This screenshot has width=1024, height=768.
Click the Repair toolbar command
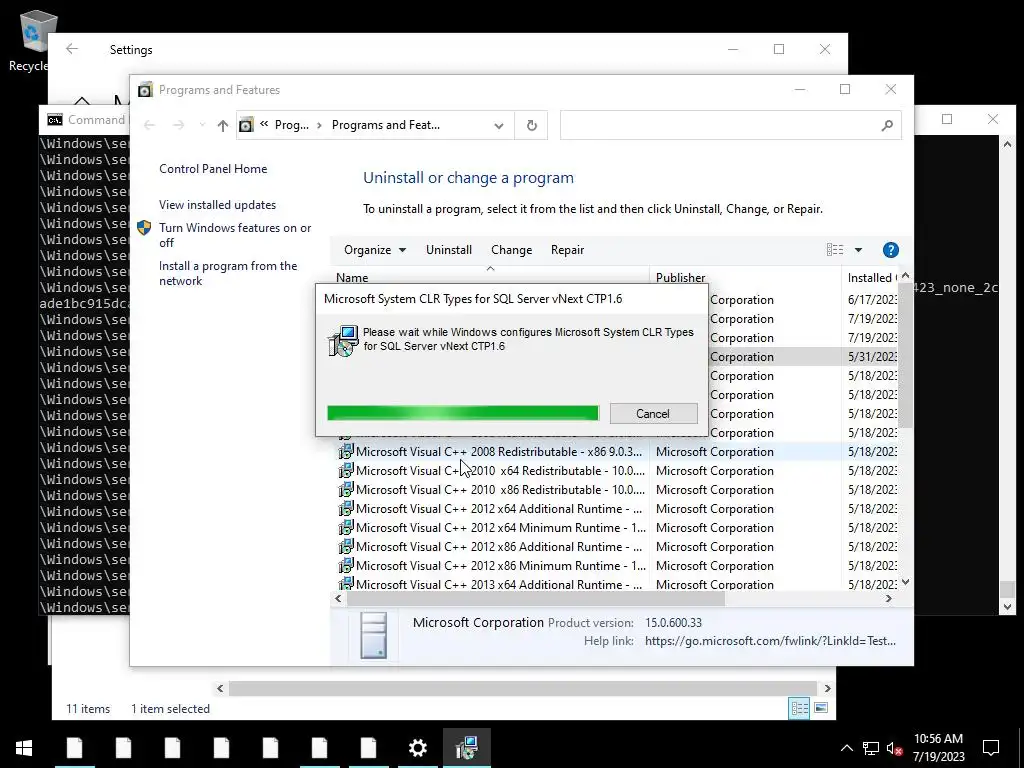(567, 250)
